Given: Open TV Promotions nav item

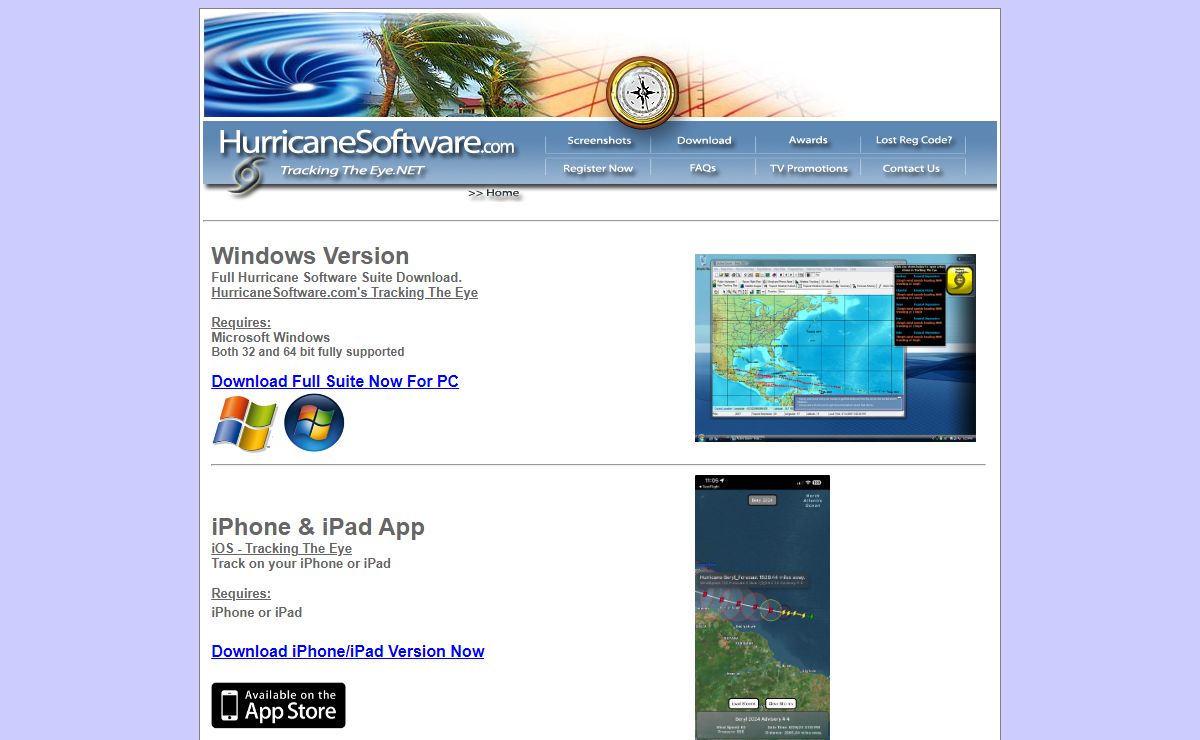Looking at the screenshot, I should tap(809, 169).
